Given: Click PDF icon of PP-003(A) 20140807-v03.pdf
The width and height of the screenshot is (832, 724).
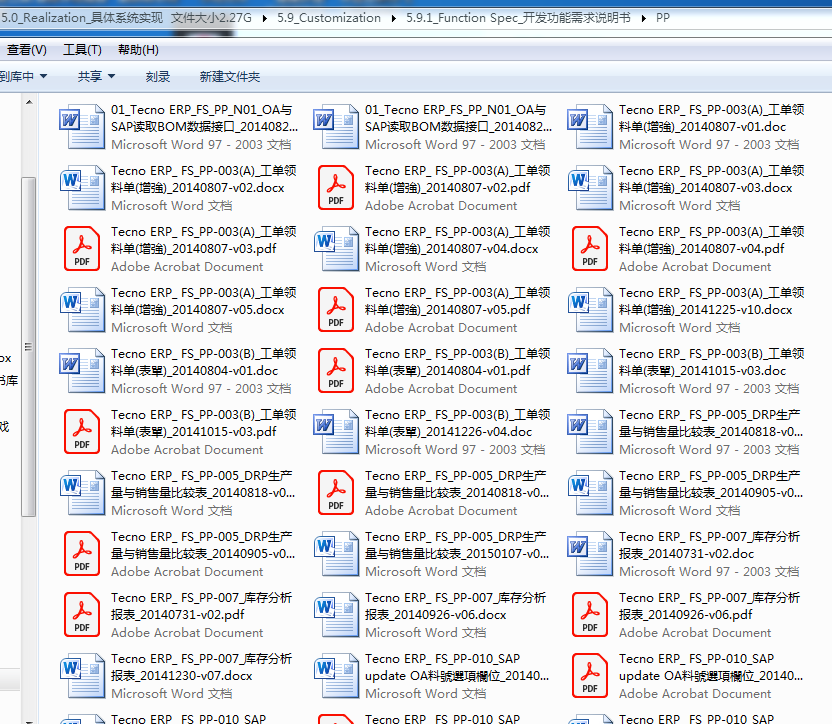Looking at the screenshot, I should [82, 248].
